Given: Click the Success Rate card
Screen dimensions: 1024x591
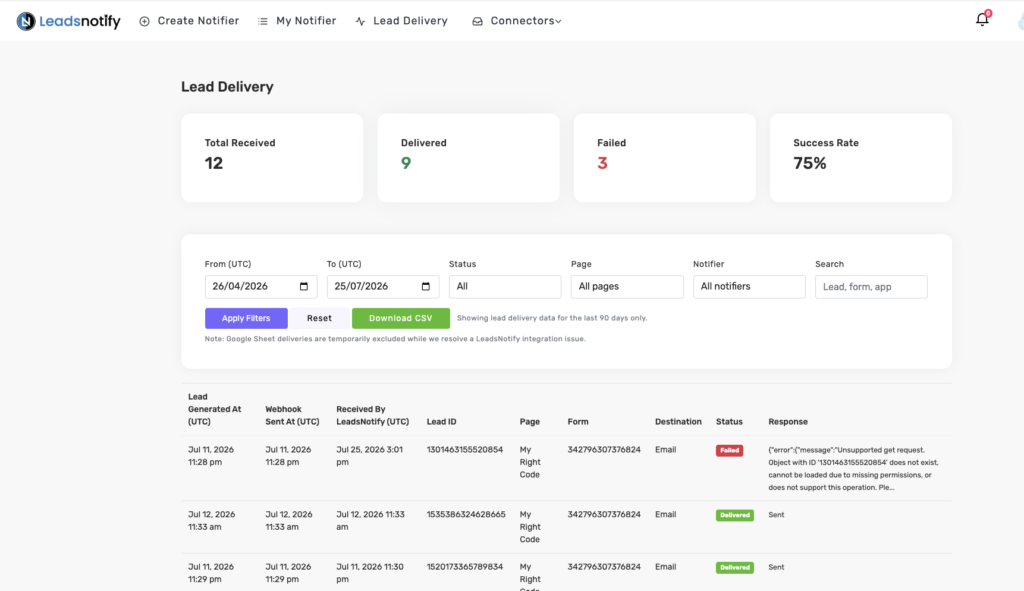Looking at the screenshot, I should [x=861, y=157].
